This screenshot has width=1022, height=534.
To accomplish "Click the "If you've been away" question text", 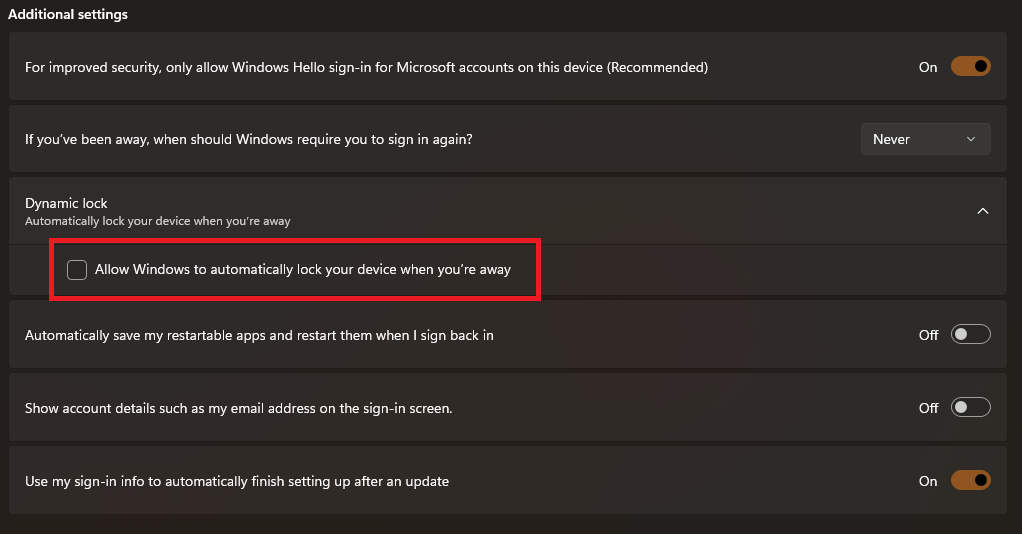I will [x=248, y=139].
